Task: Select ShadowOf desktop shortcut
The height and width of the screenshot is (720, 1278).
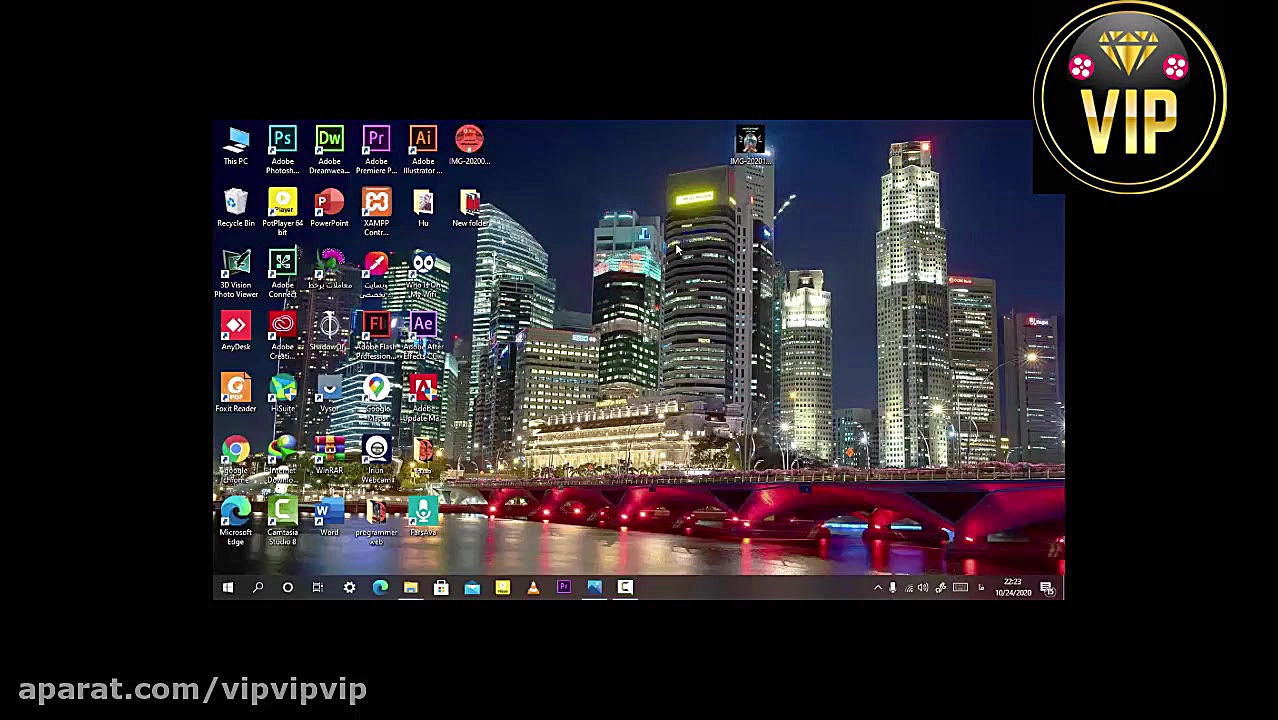Action: point(329,331)
